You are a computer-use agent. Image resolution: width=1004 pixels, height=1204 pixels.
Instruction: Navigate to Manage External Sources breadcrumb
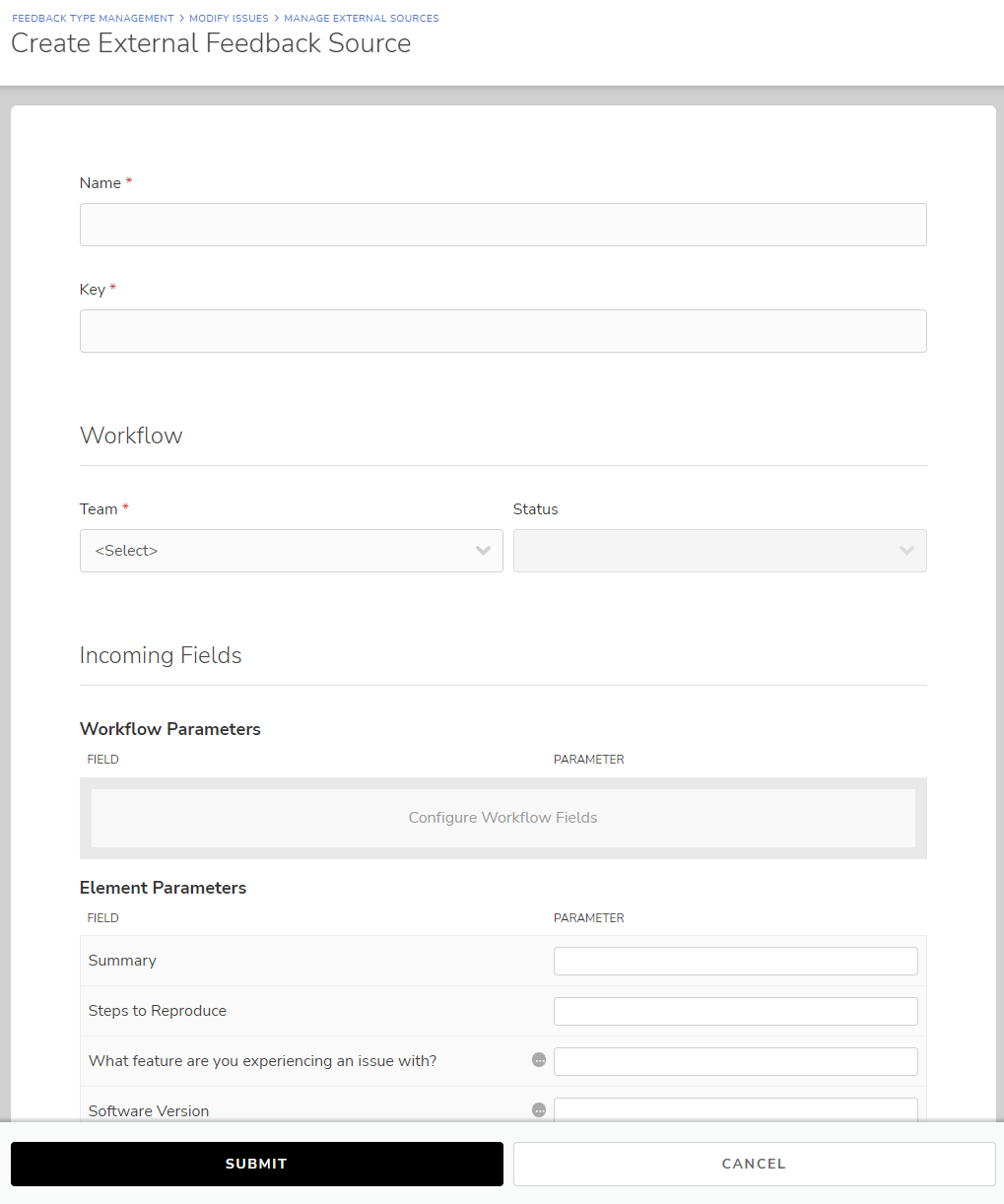[362, 19]
